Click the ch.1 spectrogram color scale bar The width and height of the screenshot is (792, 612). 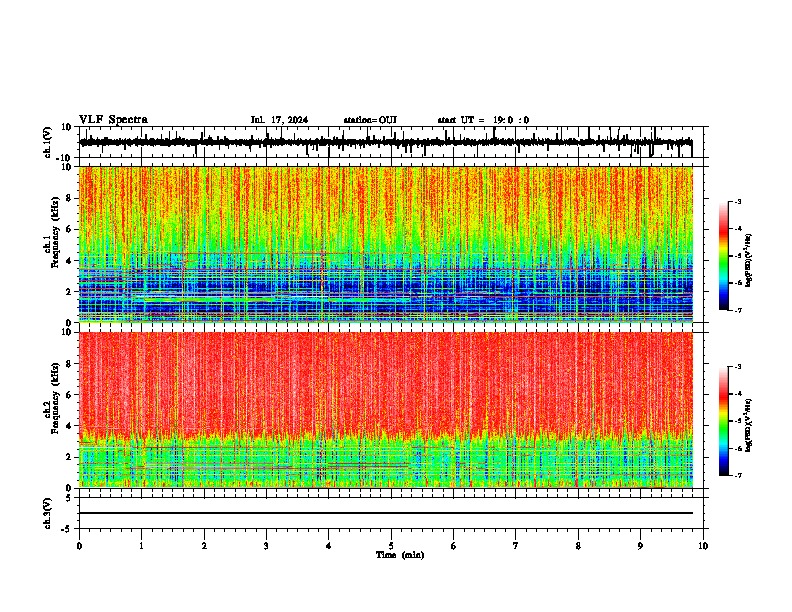724,256
